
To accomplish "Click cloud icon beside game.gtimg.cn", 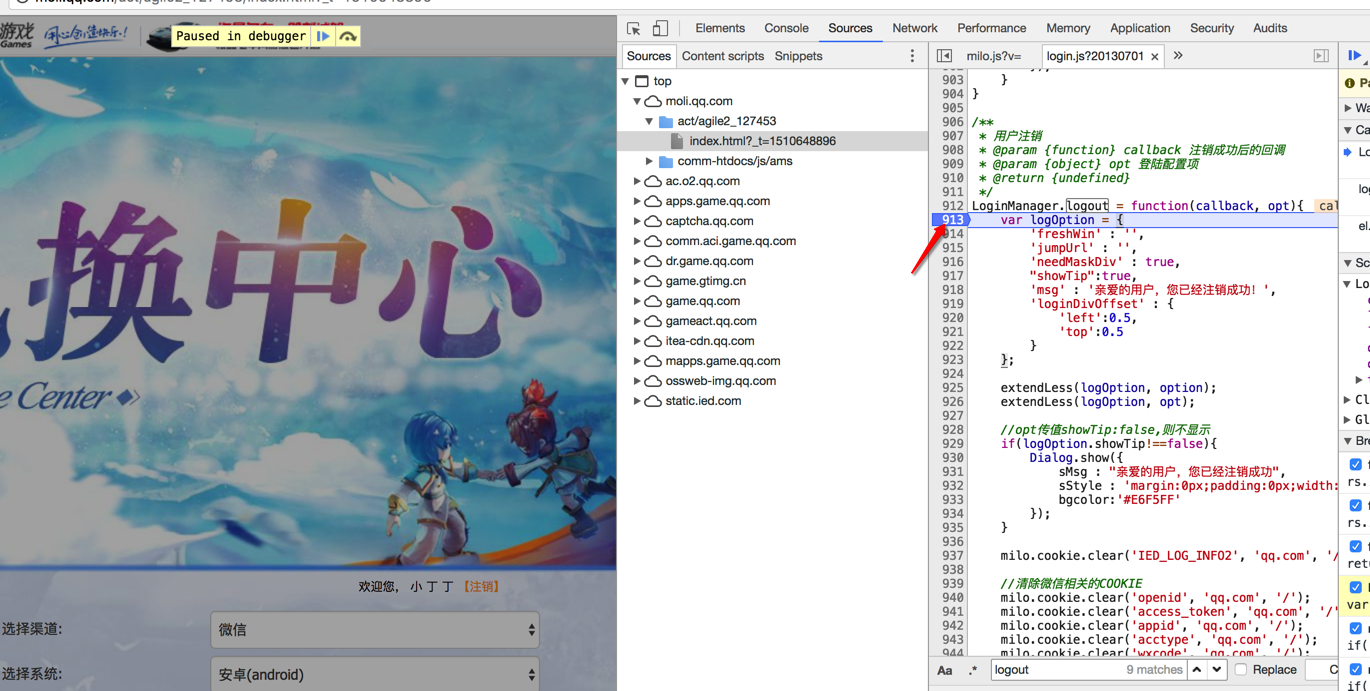I will (653, 281).
